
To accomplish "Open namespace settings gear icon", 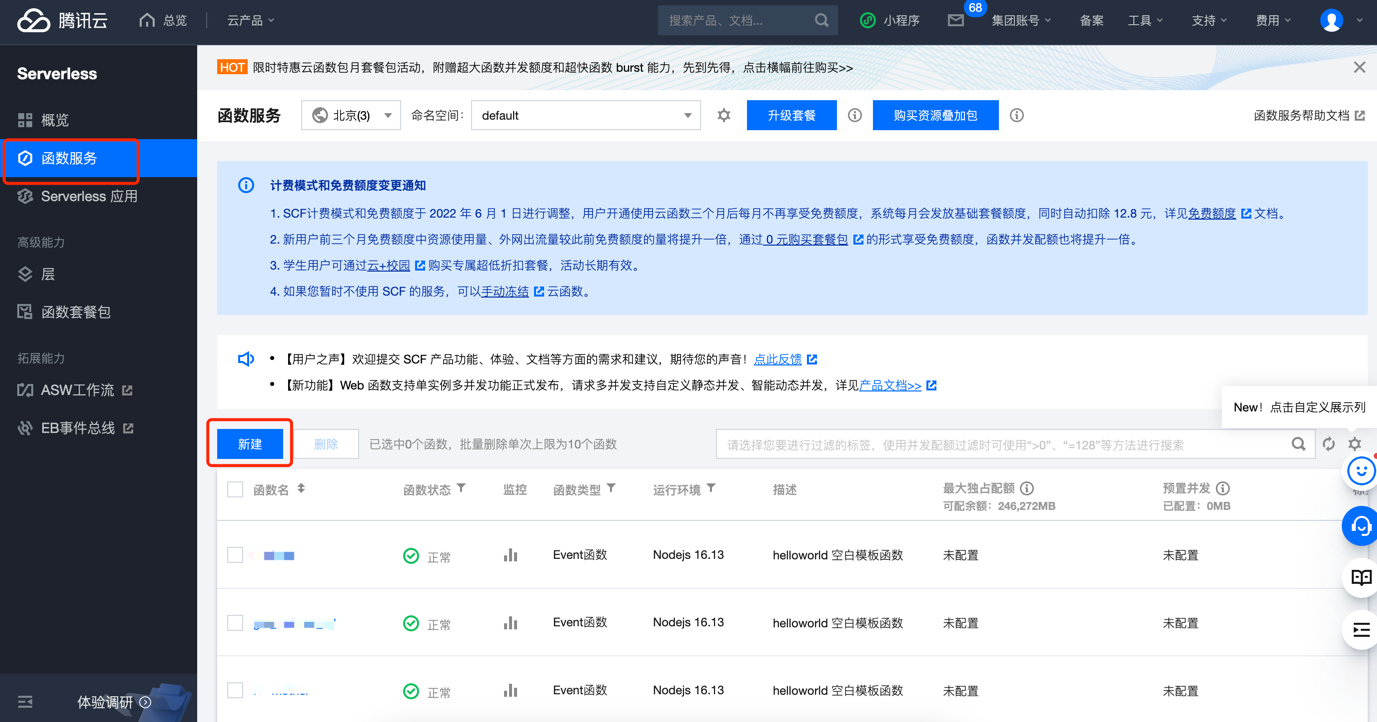I will click(x=724, y=116).
